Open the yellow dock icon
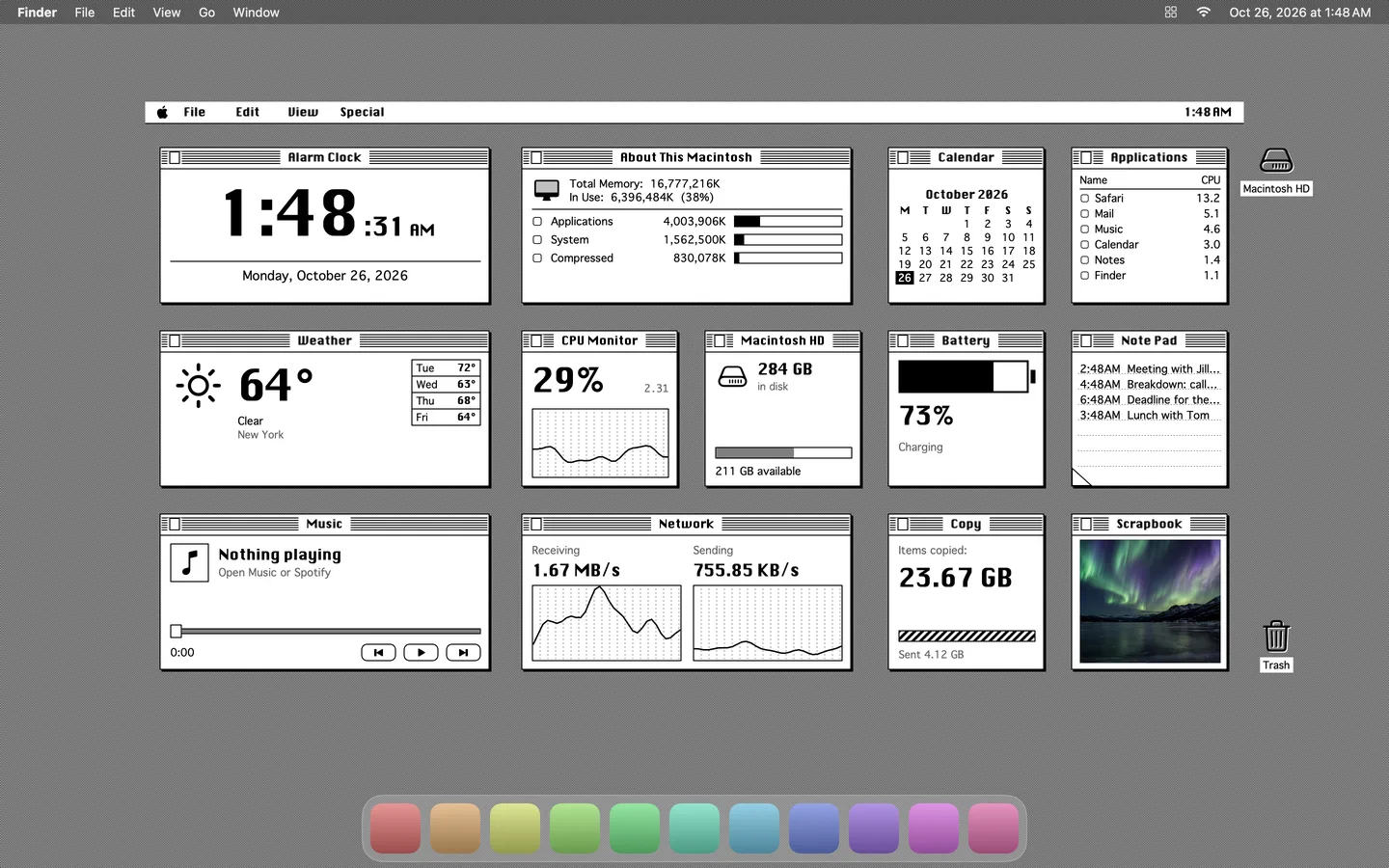Screen dimensions: 1389x868 515,828
